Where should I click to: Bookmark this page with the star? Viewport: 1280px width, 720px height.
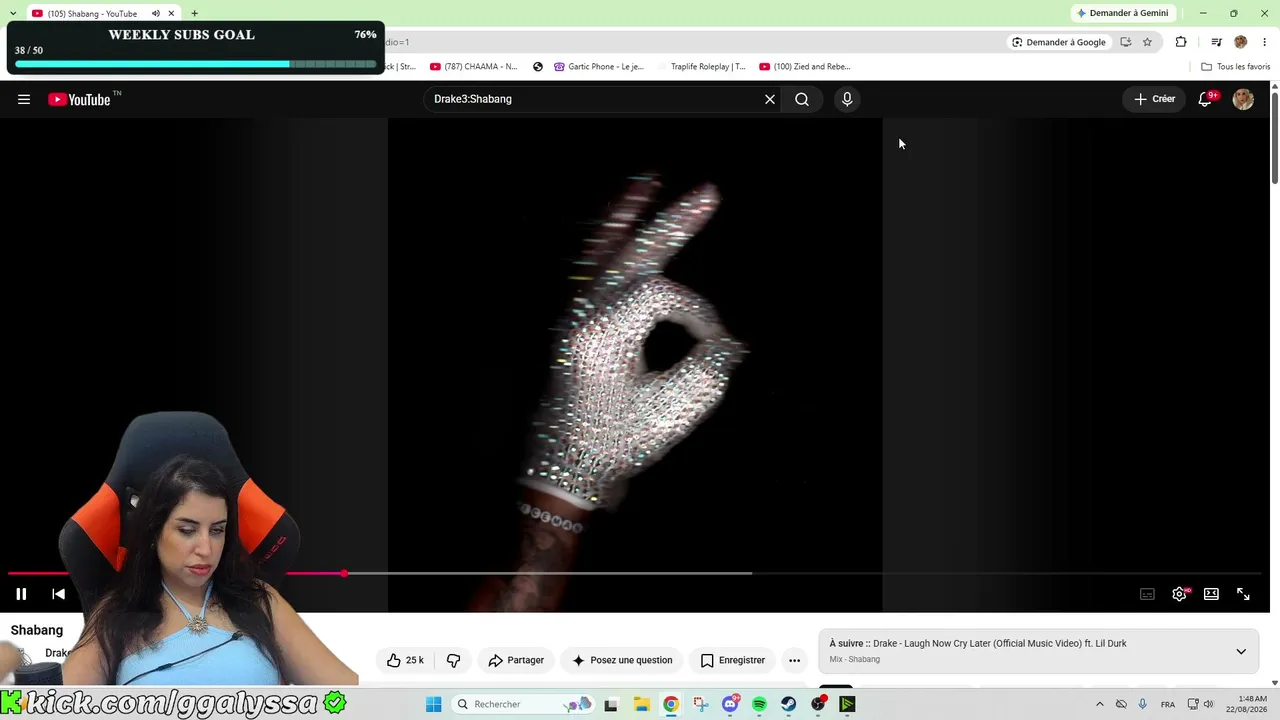point(1147,42)
